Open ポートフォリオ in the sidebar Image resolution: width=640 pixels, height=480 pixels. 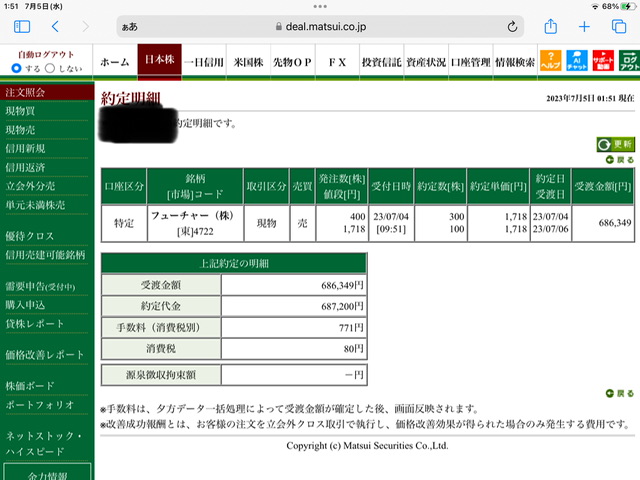click(40, 404)
